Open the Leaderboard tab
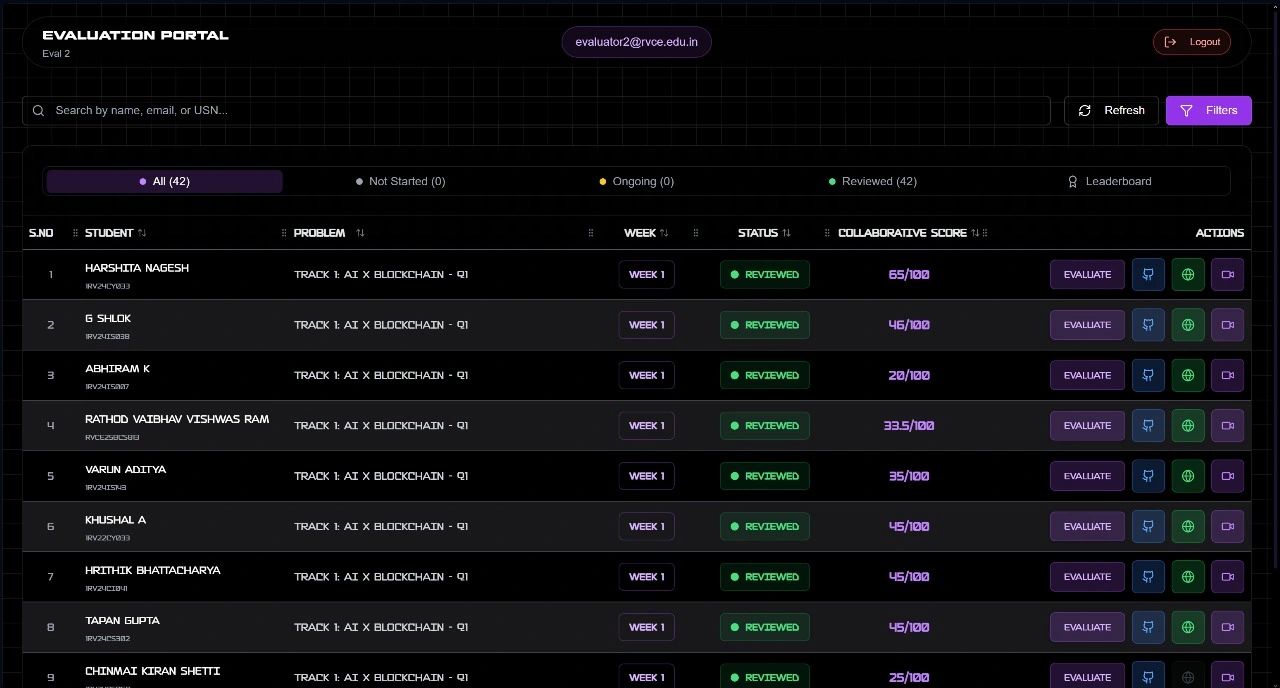 [1110, 182]
